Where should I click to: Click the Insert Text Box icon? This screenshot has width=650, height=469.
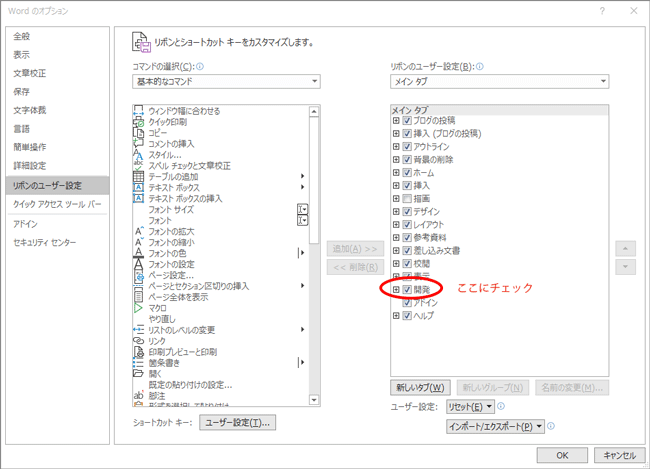pos(138,198)
